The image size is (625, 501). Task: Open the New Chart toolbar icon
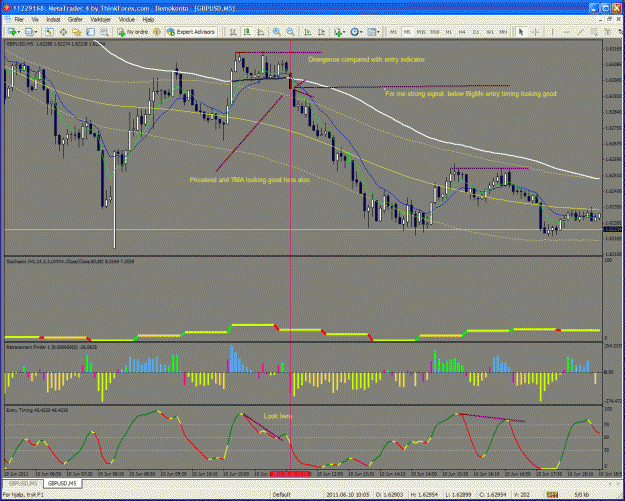point(12,32)
